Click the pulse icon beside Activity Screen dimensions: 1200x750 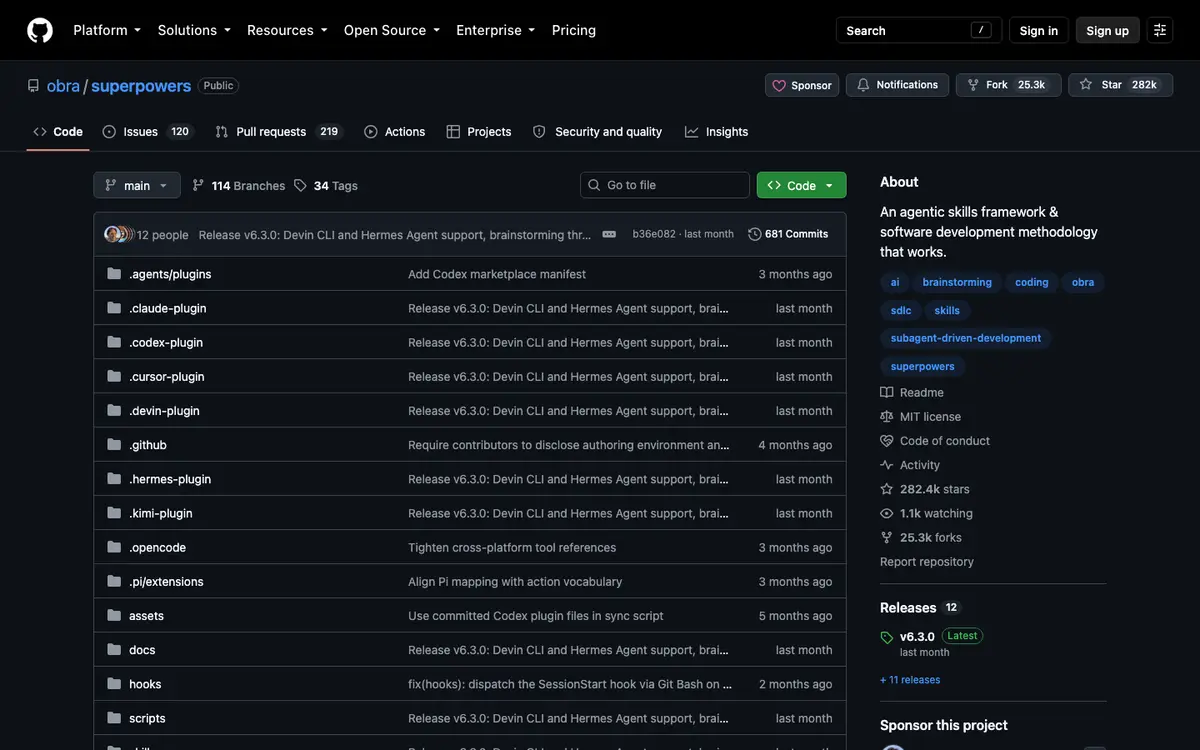click(x=887, y=465)
